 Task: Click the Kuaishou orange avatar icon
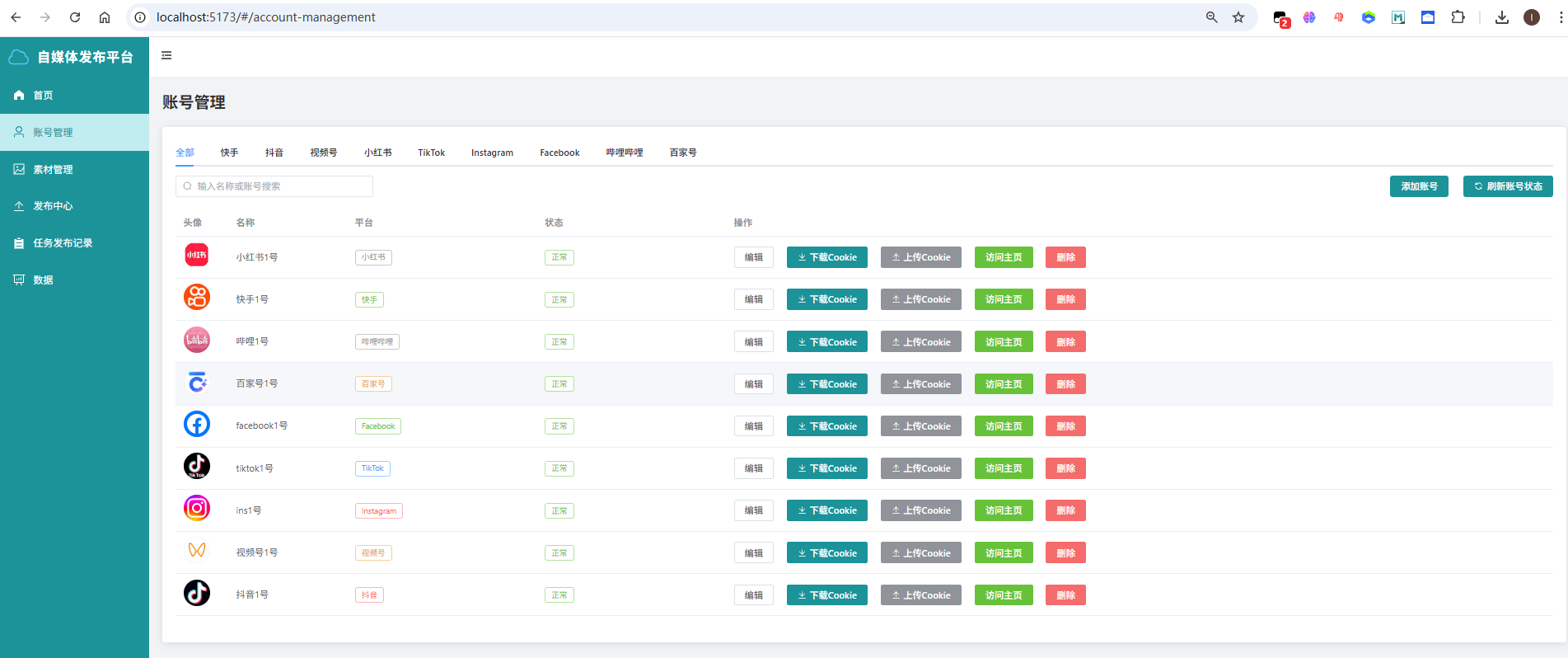pos(197,298)
